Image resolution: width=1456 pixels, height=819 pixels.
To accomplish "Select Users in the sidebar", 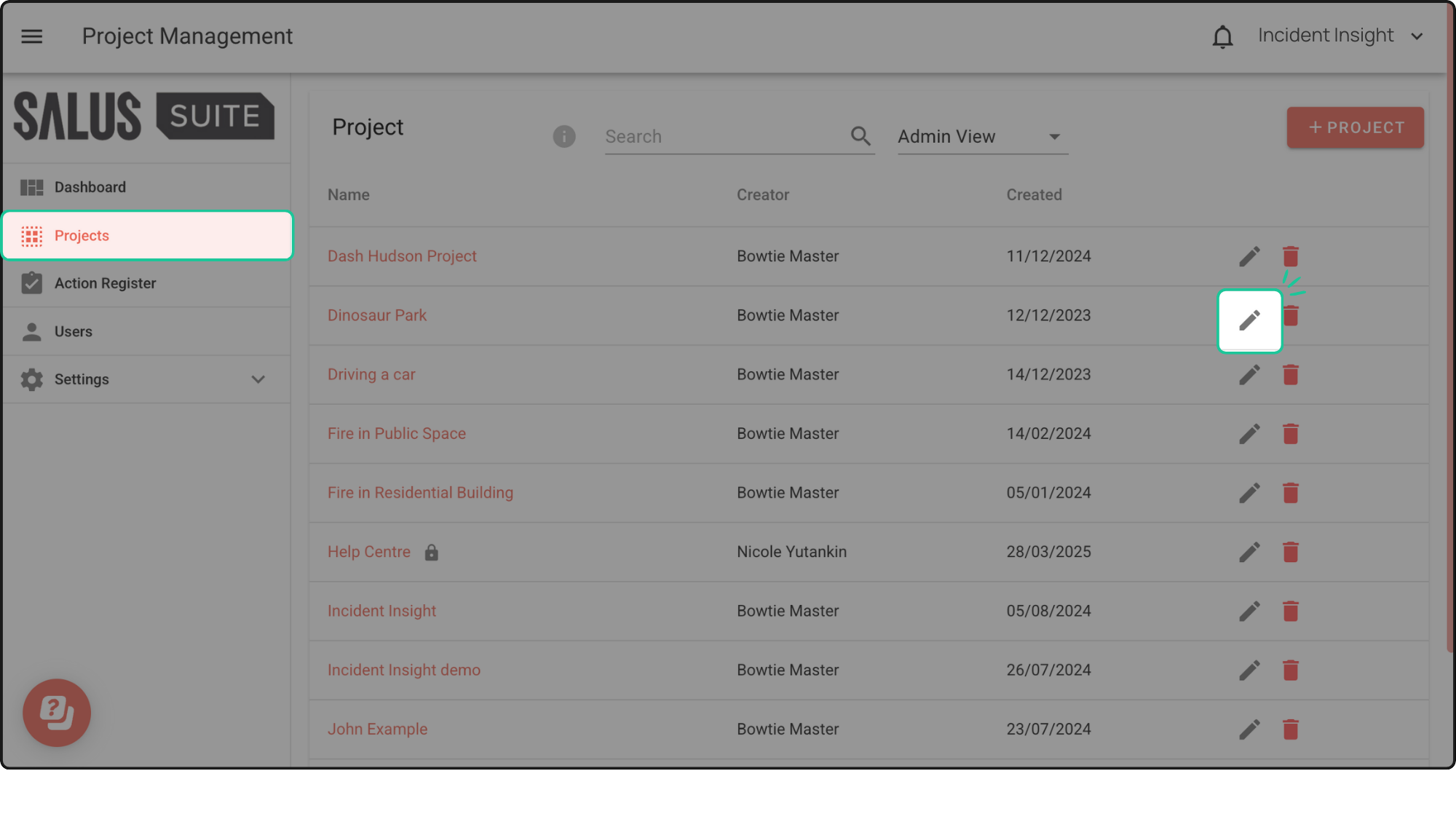I will (x=73, y=331).
